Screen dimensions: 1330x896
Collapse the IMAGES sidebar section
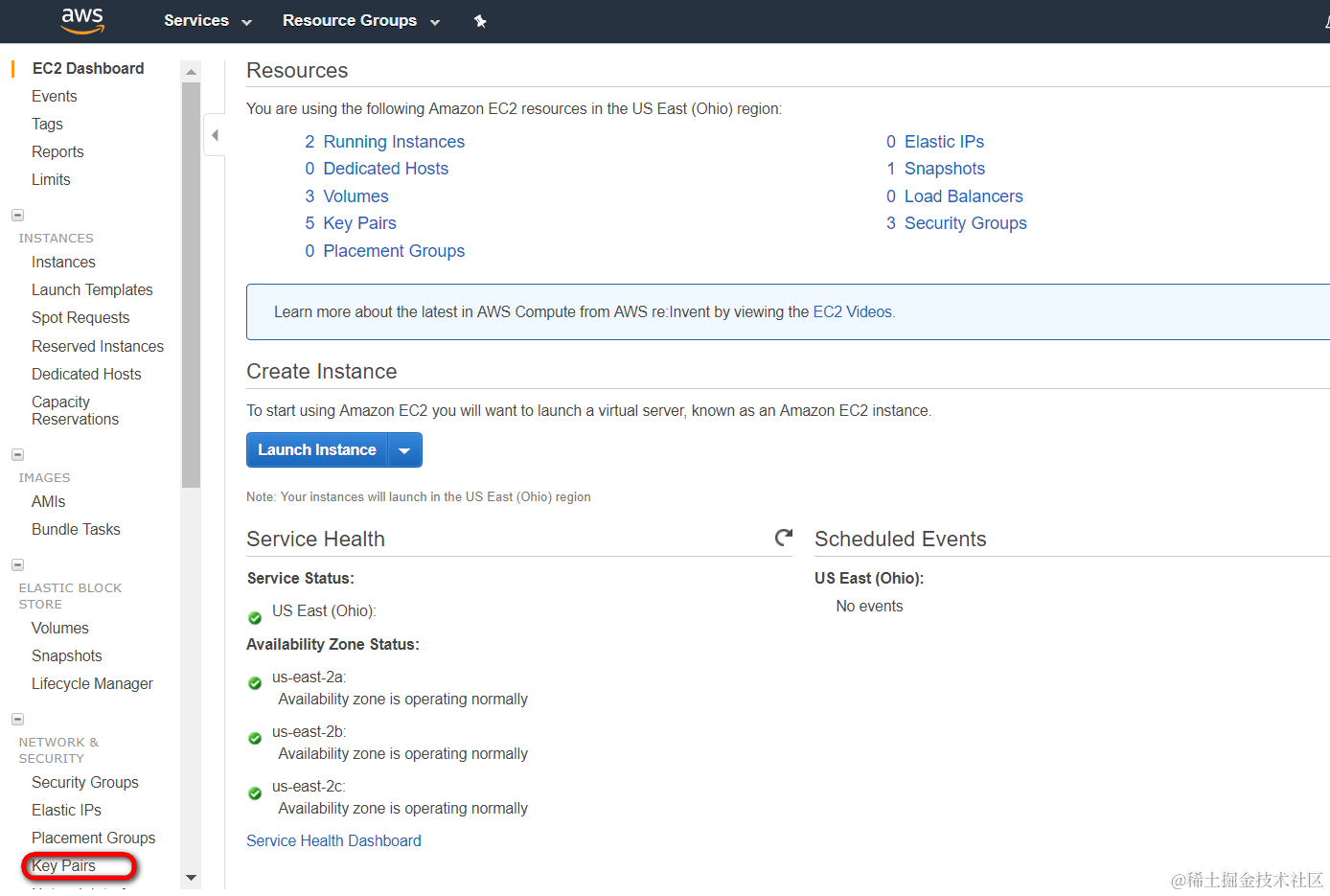(x=17, y=455)
